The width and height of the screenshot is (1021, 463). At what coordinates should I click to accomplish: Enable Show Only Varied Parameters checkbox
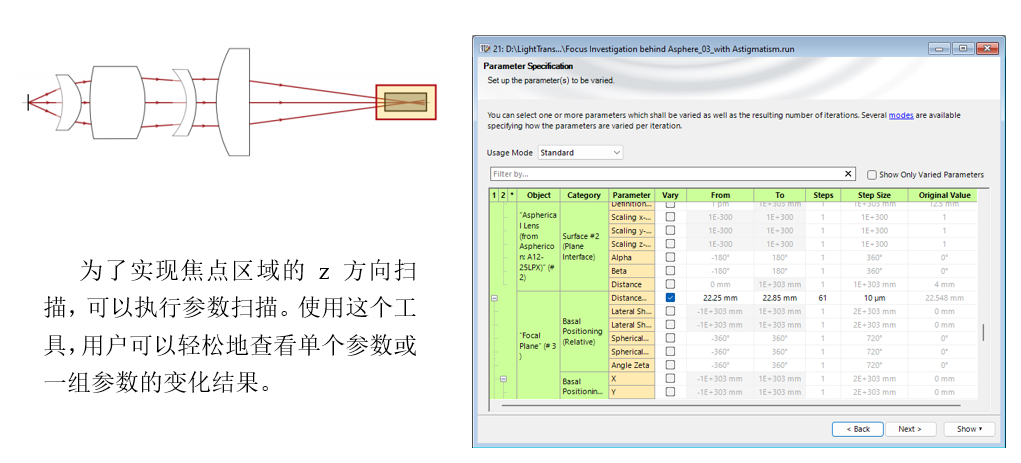click(872, 175)
